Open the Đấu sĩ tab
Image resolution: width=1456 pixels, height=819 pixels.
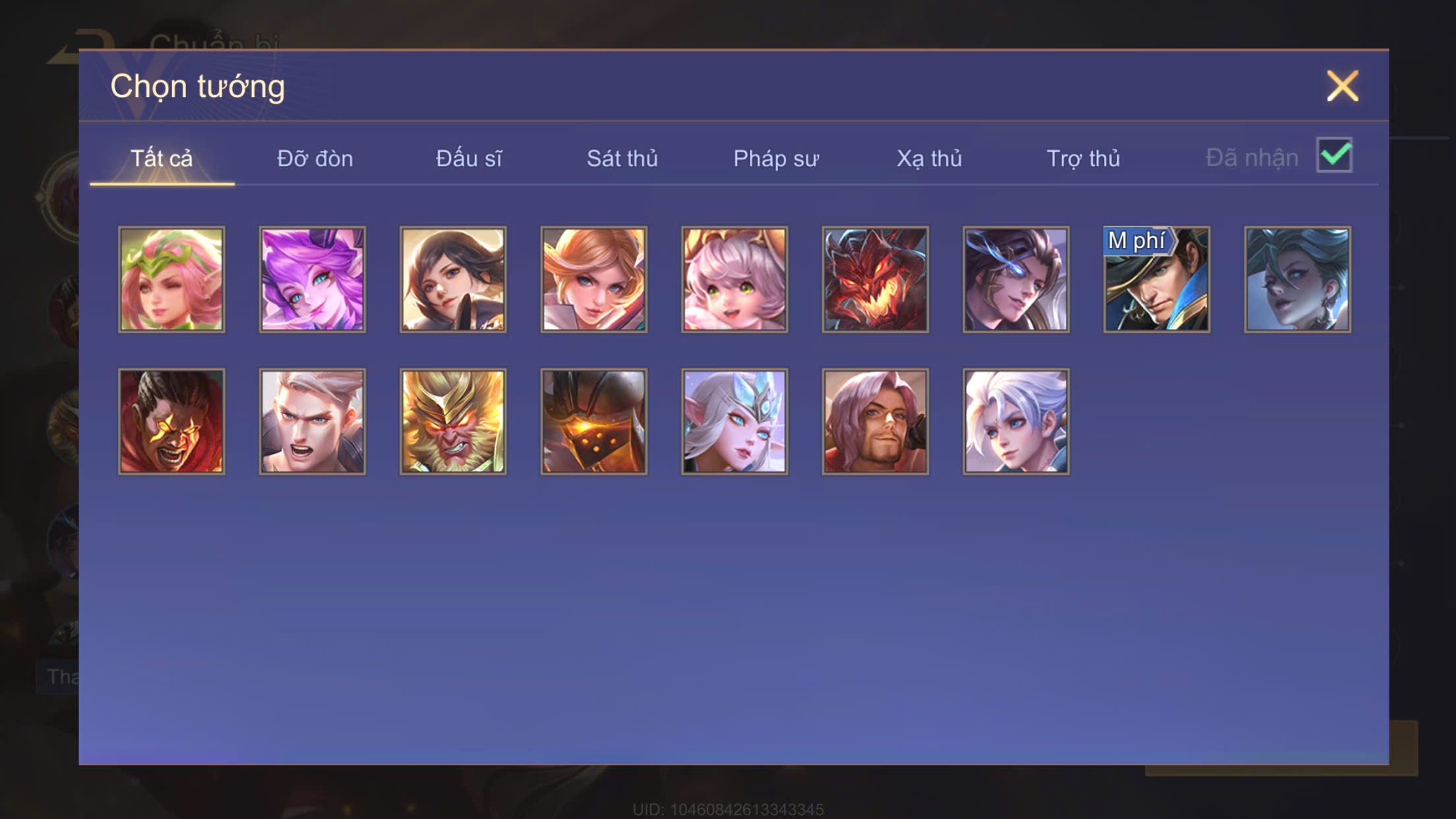469,159
